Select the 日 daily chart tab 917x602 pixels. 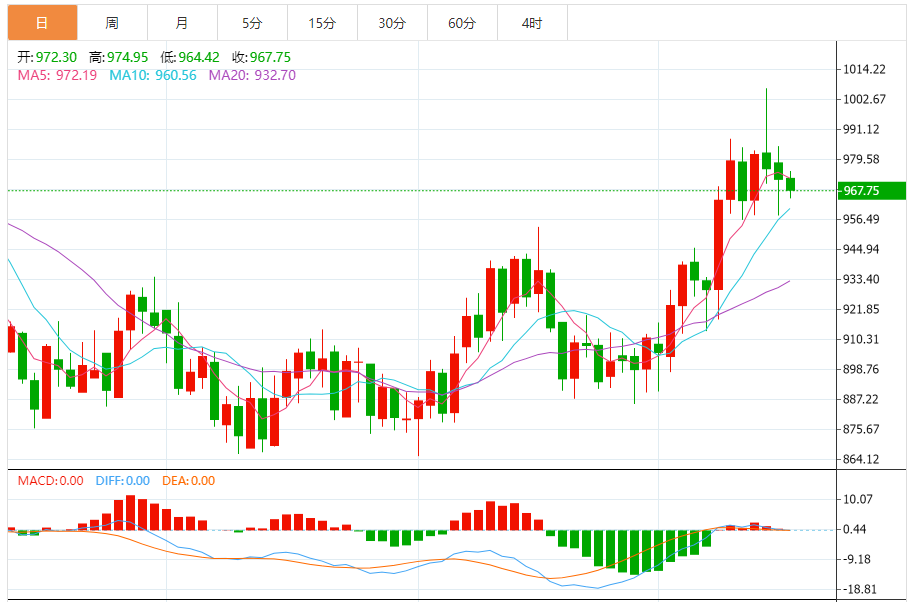pyautogui.click(x=42, y=23)
